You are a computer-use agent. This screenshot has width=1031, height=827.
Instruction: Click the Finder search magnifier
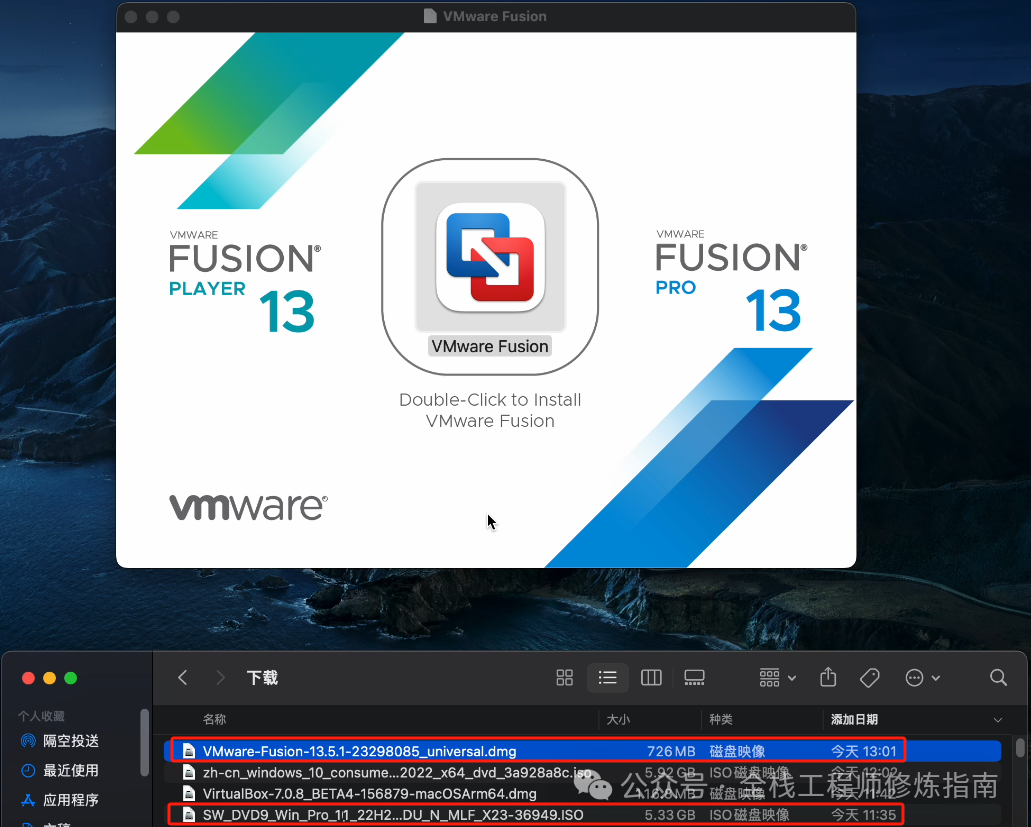coord(998,678)
